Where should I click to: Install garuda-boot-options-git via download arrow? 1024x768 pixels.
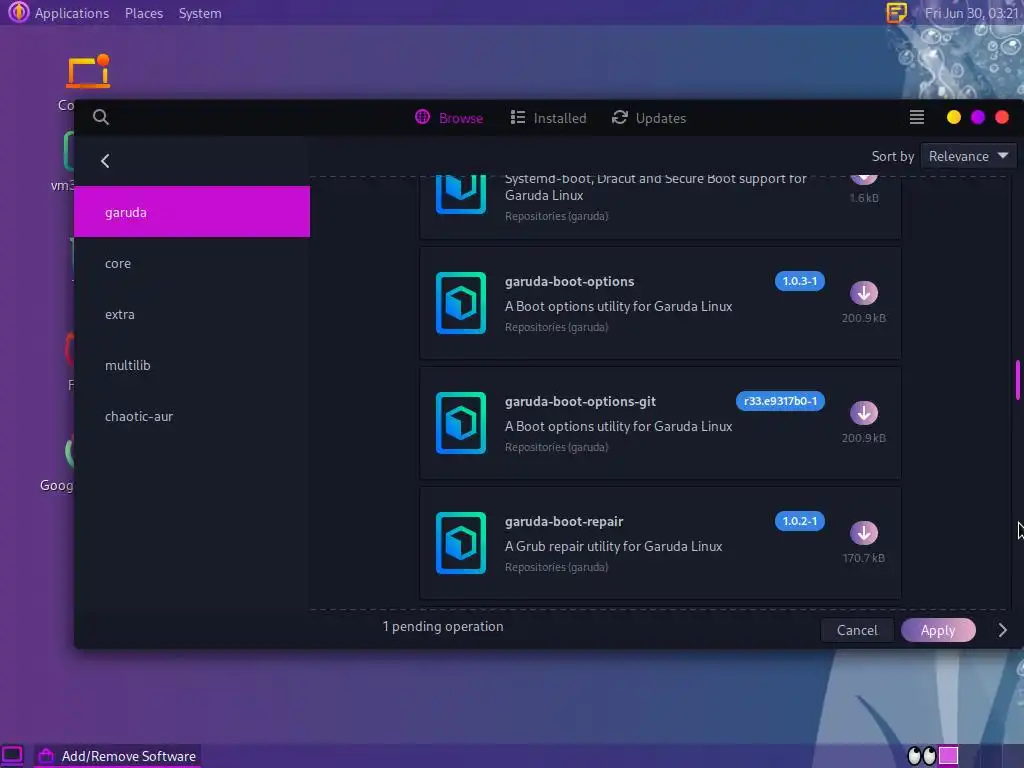(x=863, y=413)
